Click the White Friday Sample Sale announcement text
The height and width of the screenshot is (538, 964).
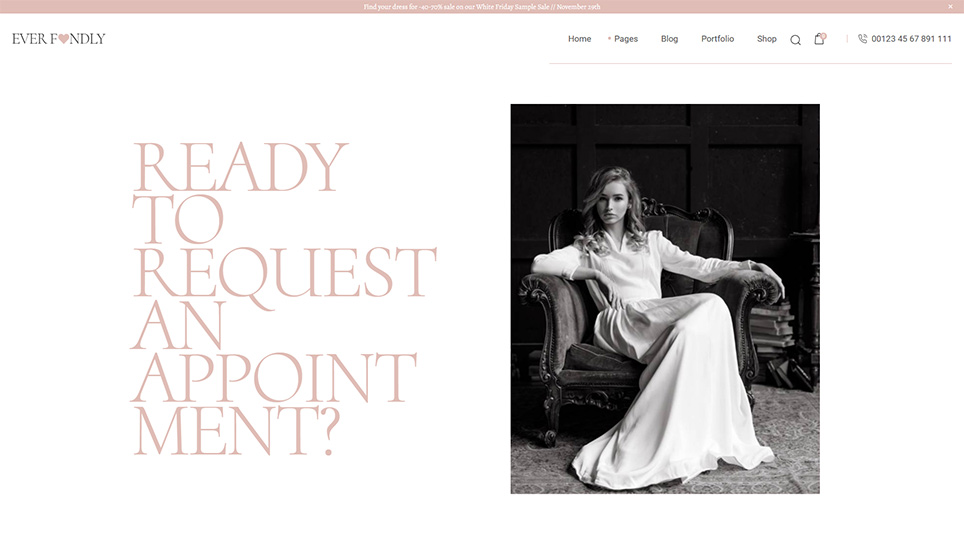[x=482, y=7]
